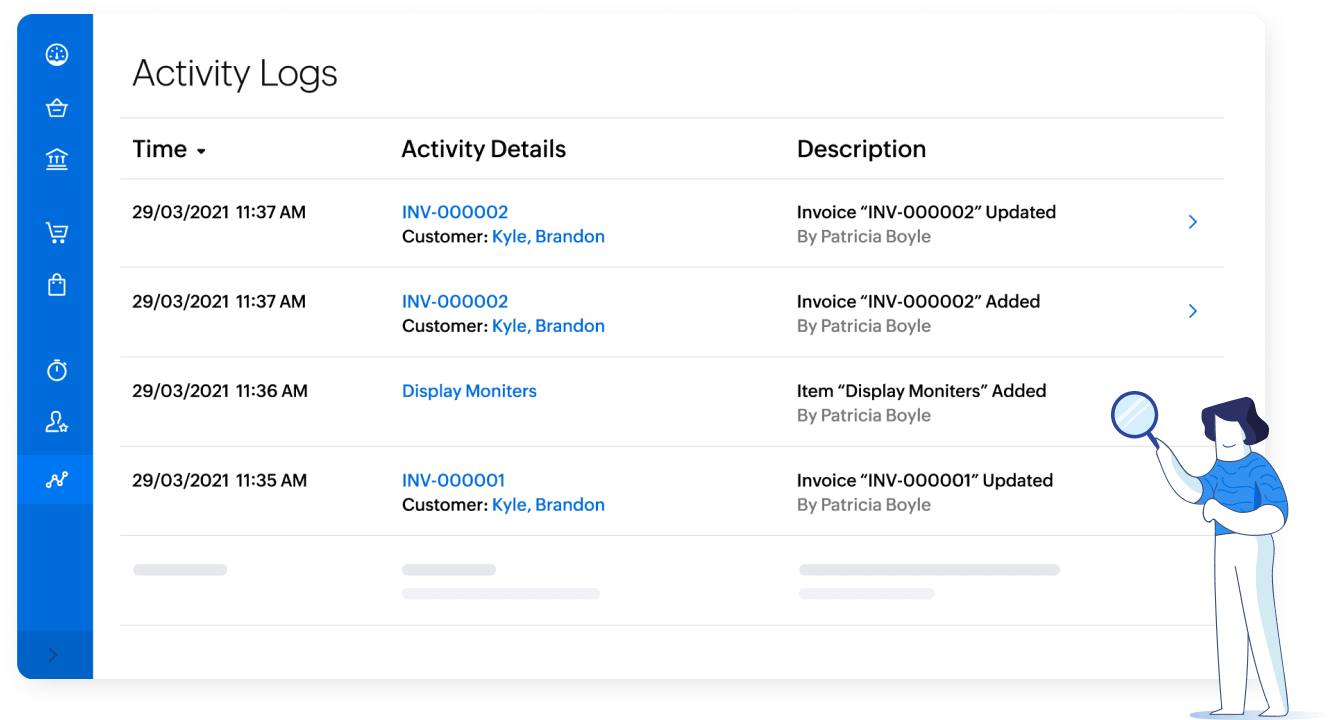Expand details for Invoice INV-000002 Updated entry

[x=1193, y=222]
